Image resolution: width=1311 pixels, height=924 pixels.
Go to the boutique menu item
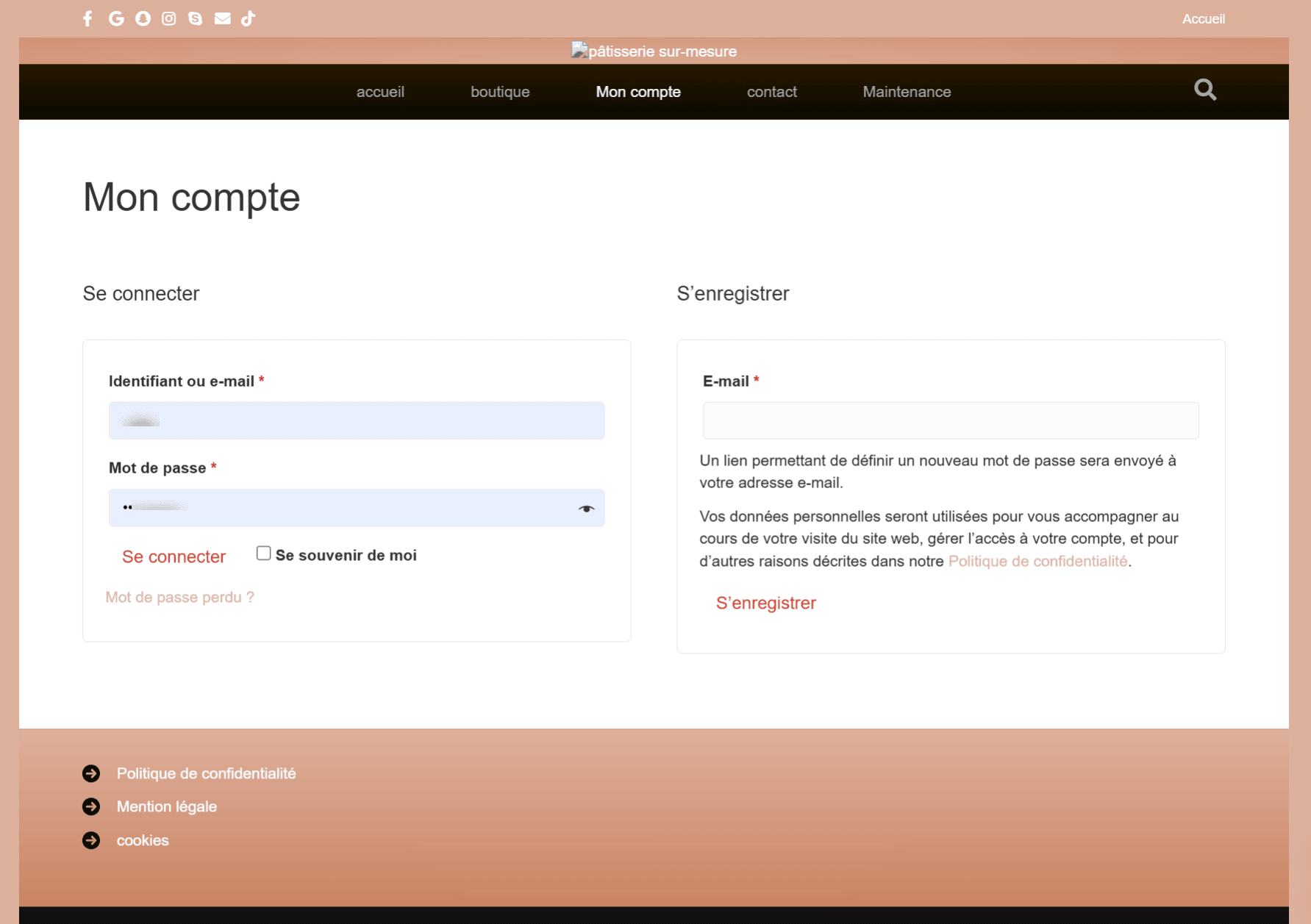[x=500, y=92]
